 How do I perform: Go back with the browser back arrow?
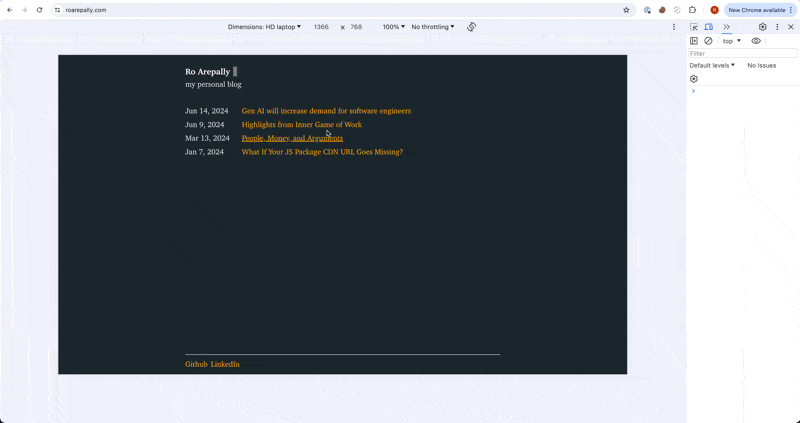[10, 10]
